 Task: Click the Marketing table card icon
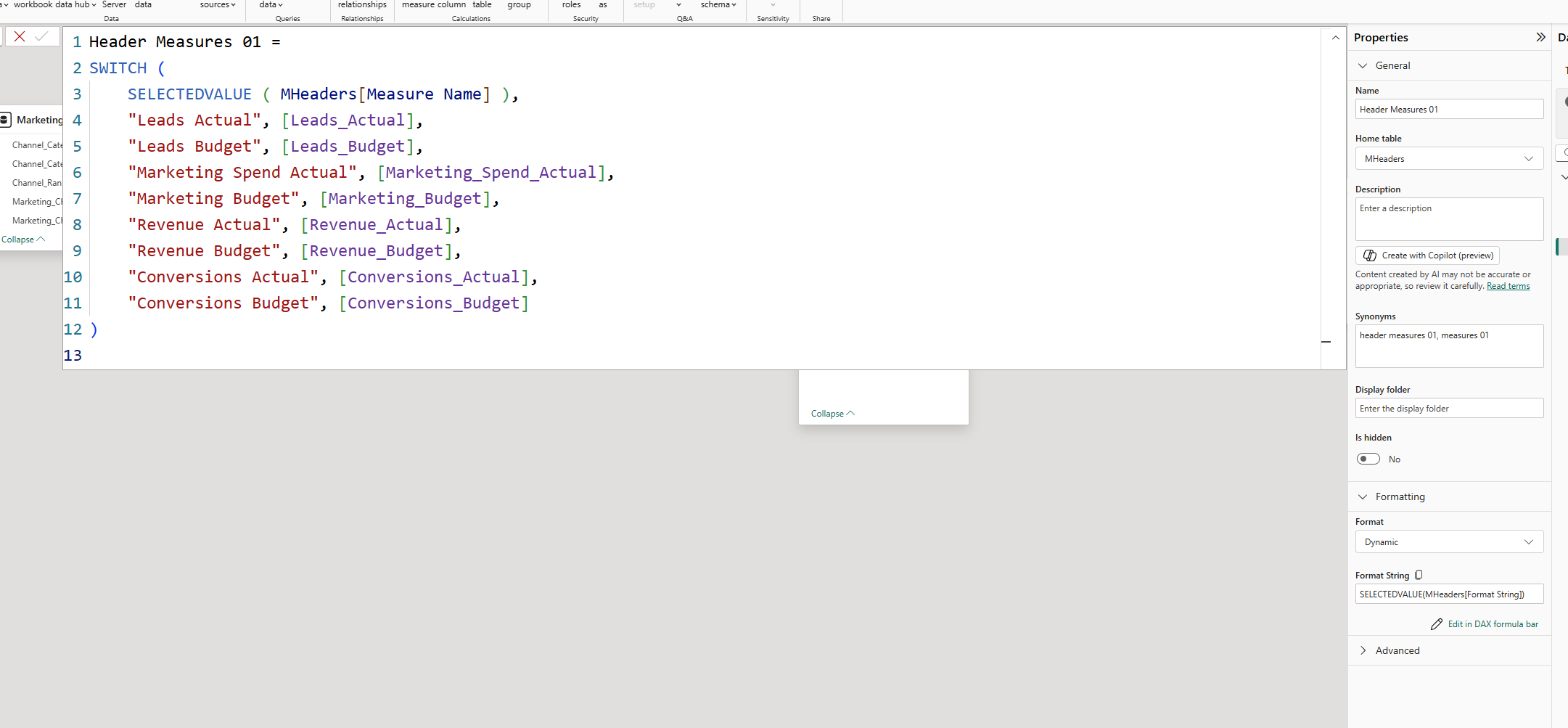pos(6,120)
